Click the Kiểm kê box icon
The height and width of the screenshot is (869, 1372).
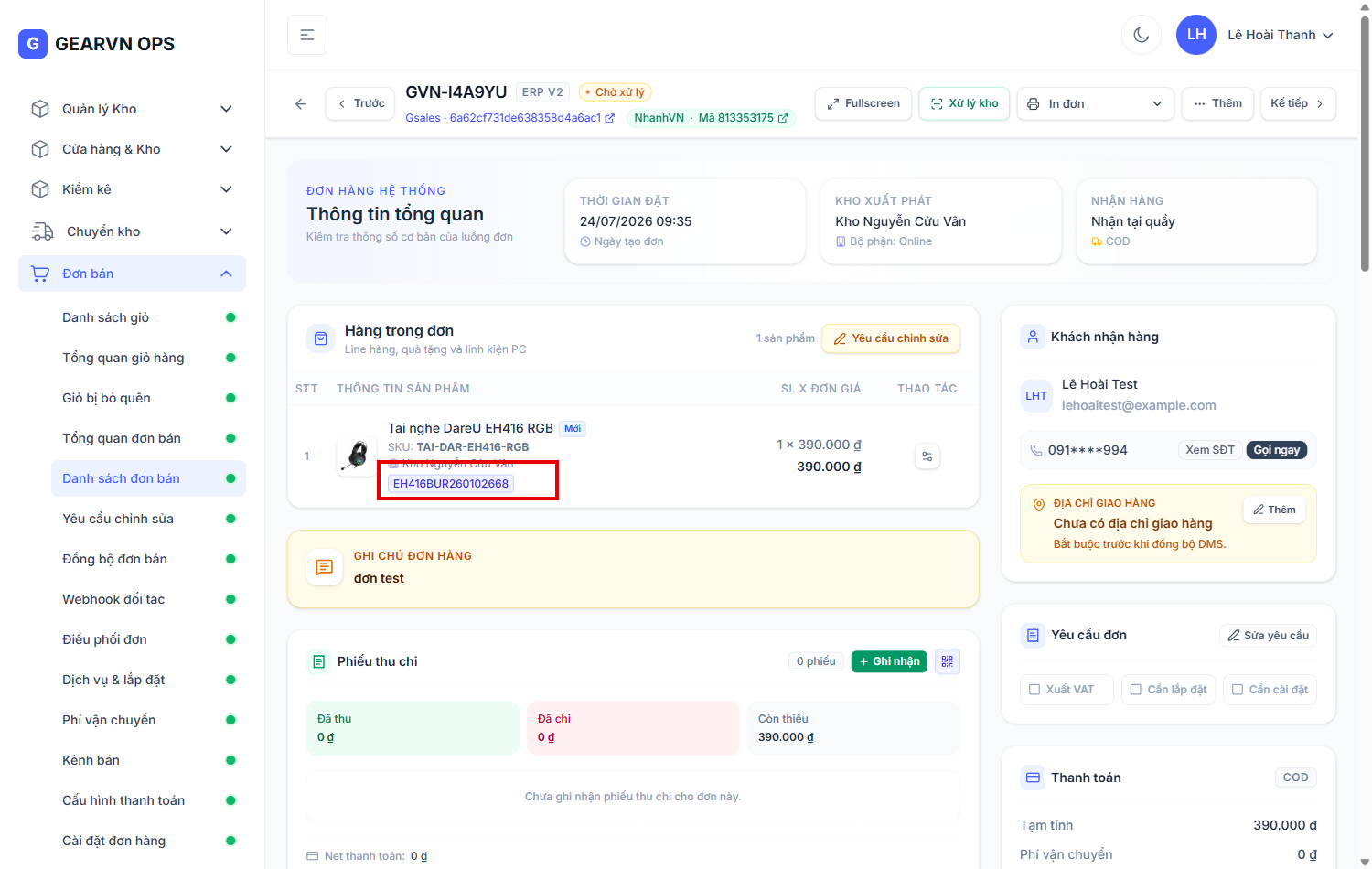[x=40, y=189]
